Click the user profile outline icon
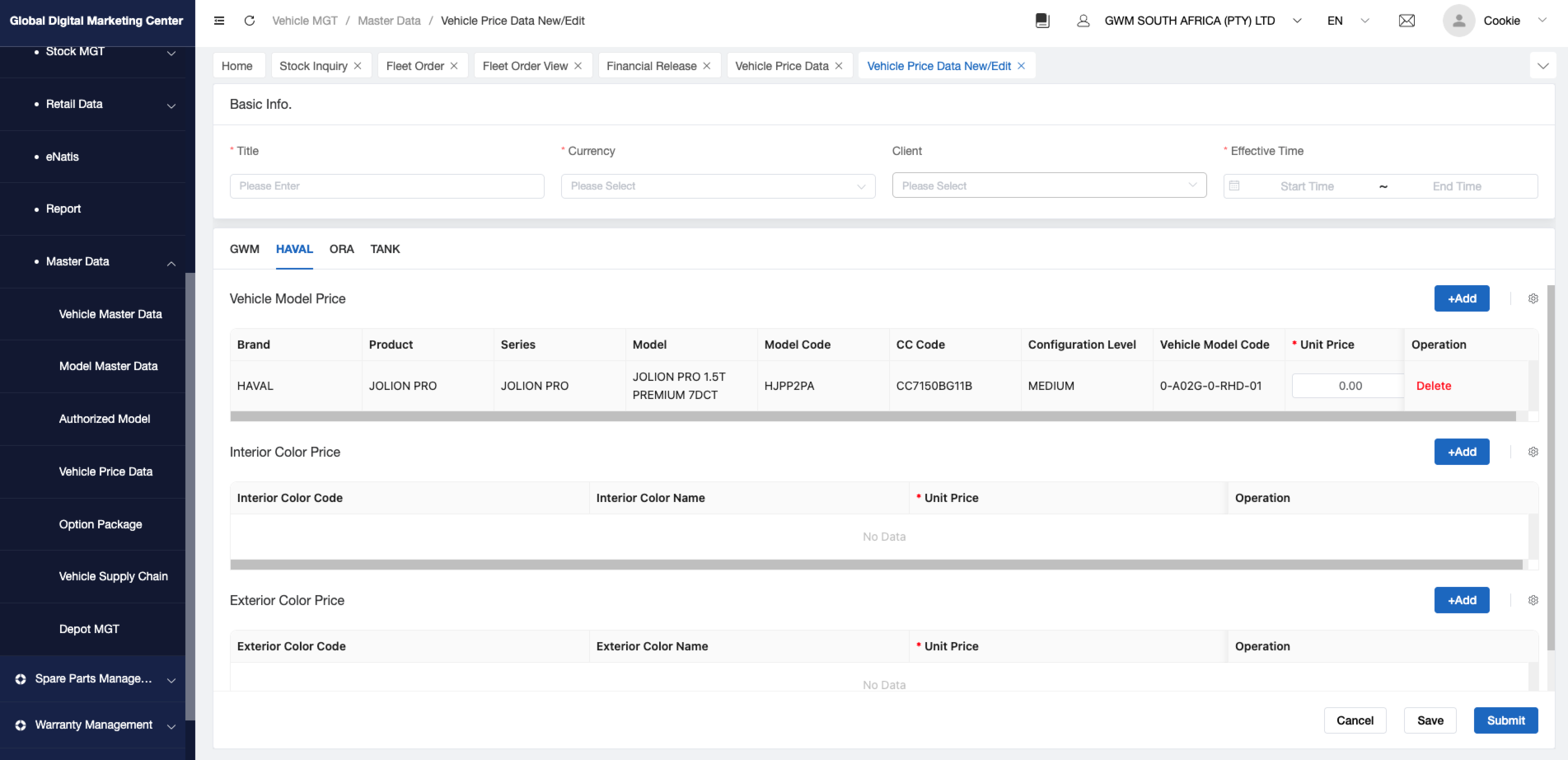This screenshot has width=1568, height=760. [1084, 21]
